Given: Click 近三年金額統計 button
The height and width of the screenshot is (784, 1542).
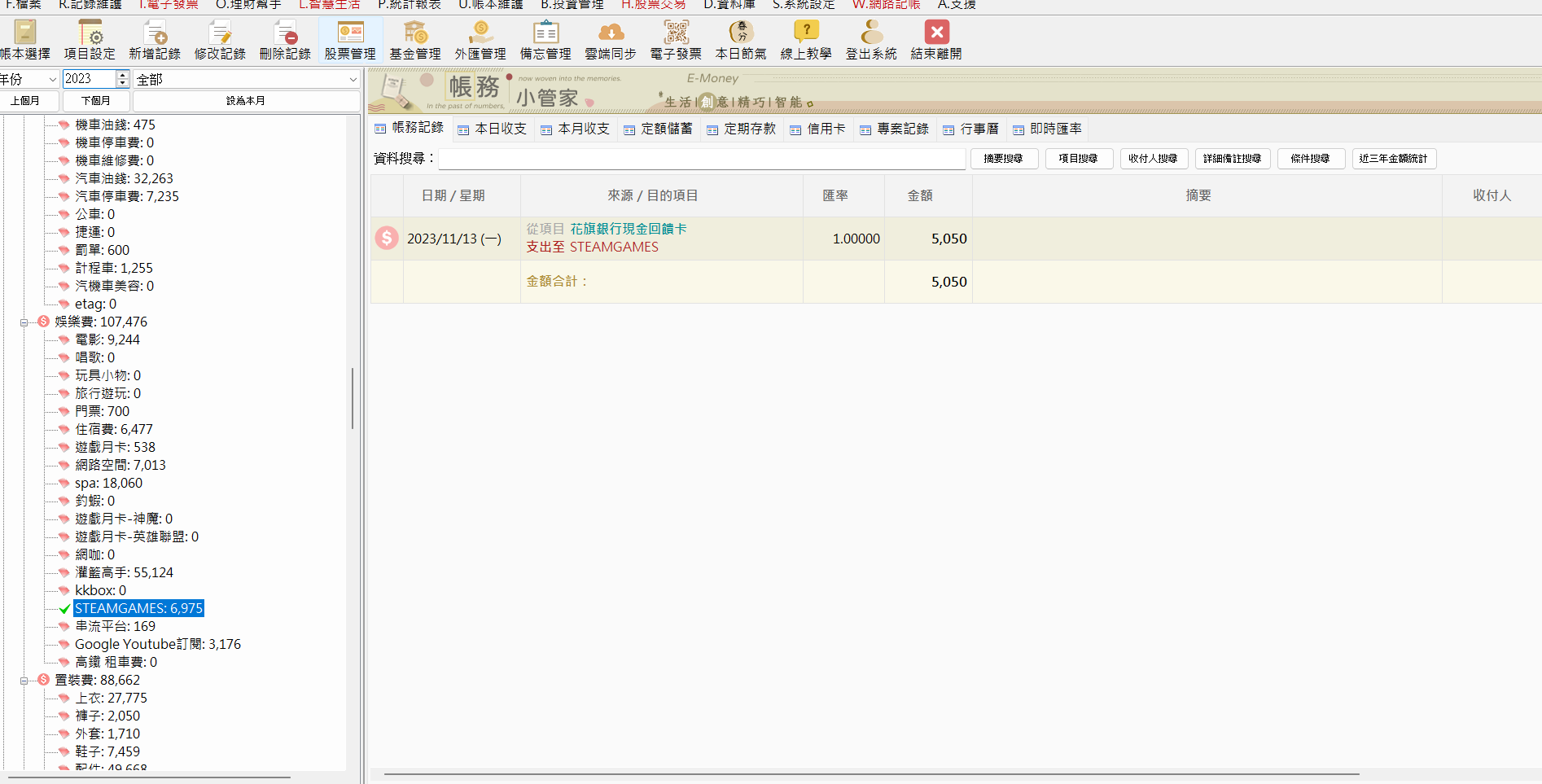Looking at the screenshot, I should (x=1394, y=159).
